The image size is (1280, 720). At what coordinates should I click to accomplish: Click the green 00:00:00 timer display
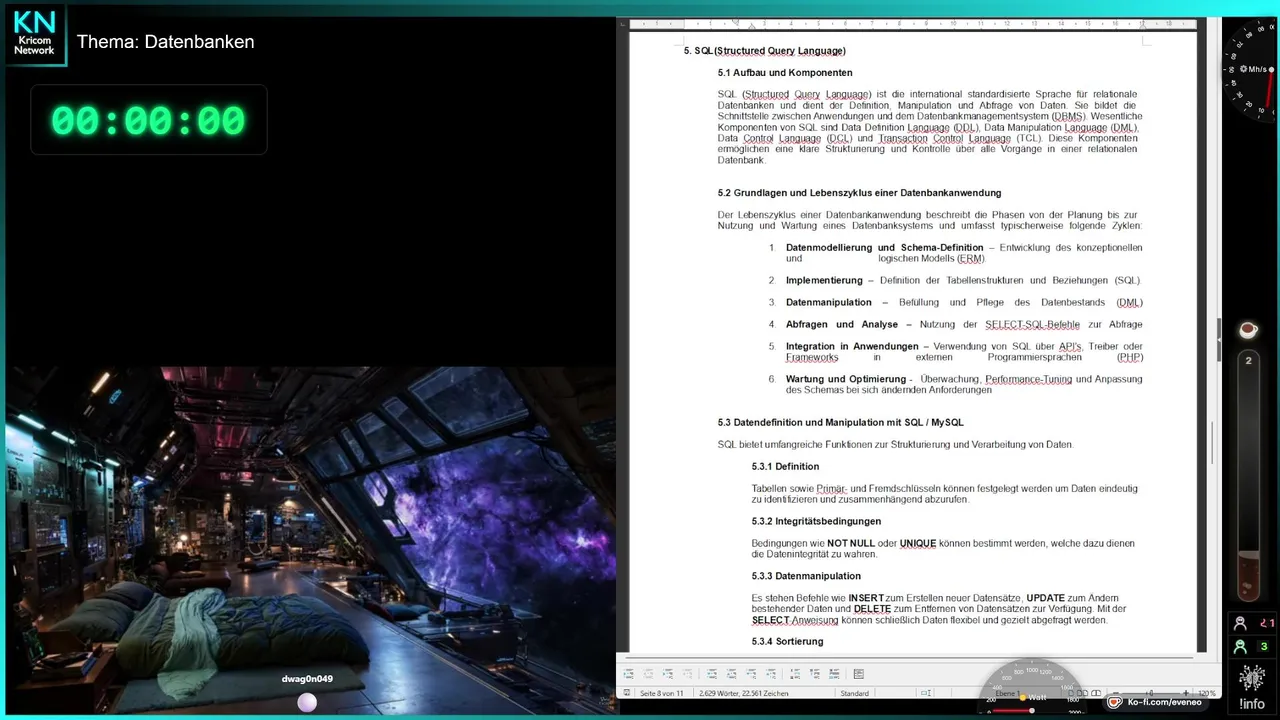click(x=148, y=120)
